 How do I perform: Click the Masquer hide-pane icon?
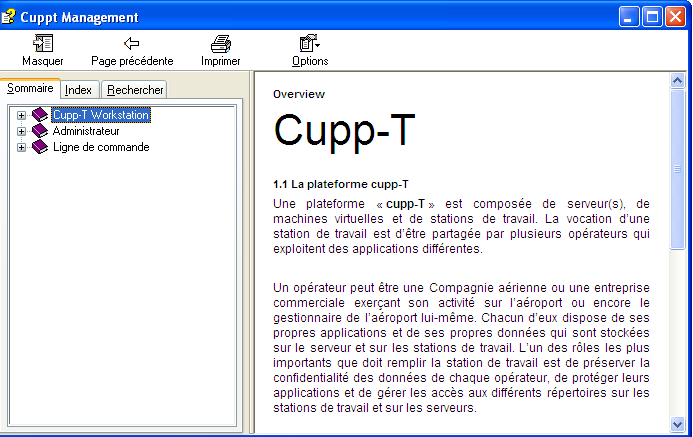[43, 43]
